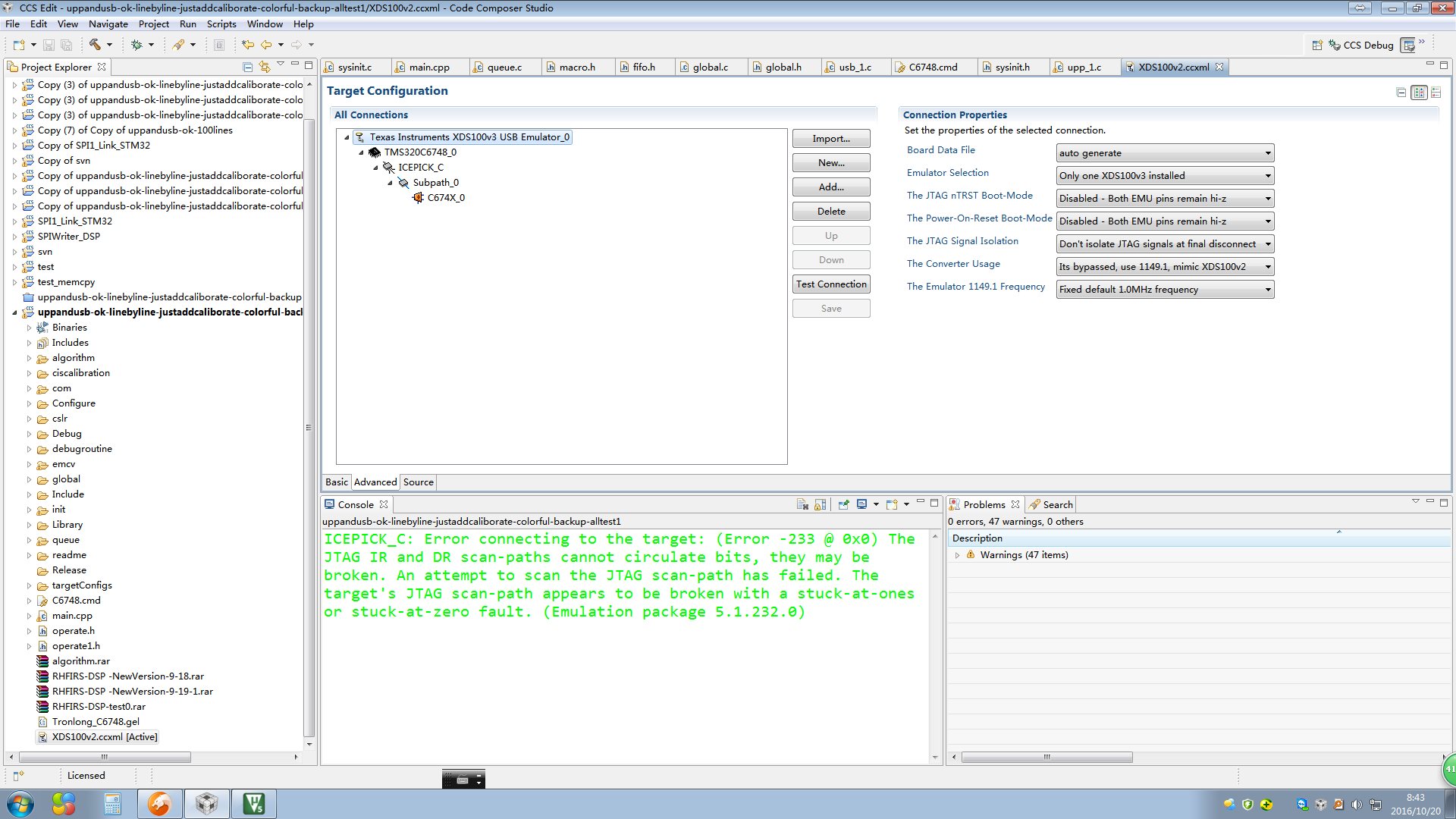This screenshot has width=1456, height=819.
Task: Toggle horizontal layout in Target Configuration
Action: [1419, 93]
